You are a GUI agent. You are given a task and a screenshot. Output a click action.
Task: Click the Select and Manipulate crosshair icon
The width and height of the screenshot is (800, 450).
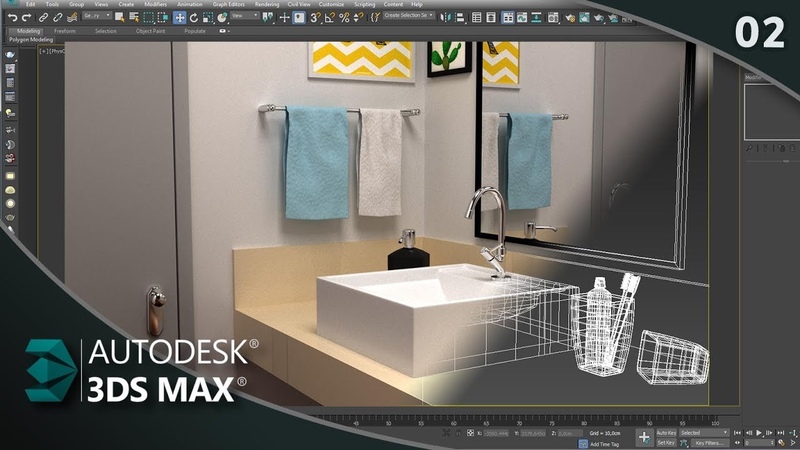284,18
